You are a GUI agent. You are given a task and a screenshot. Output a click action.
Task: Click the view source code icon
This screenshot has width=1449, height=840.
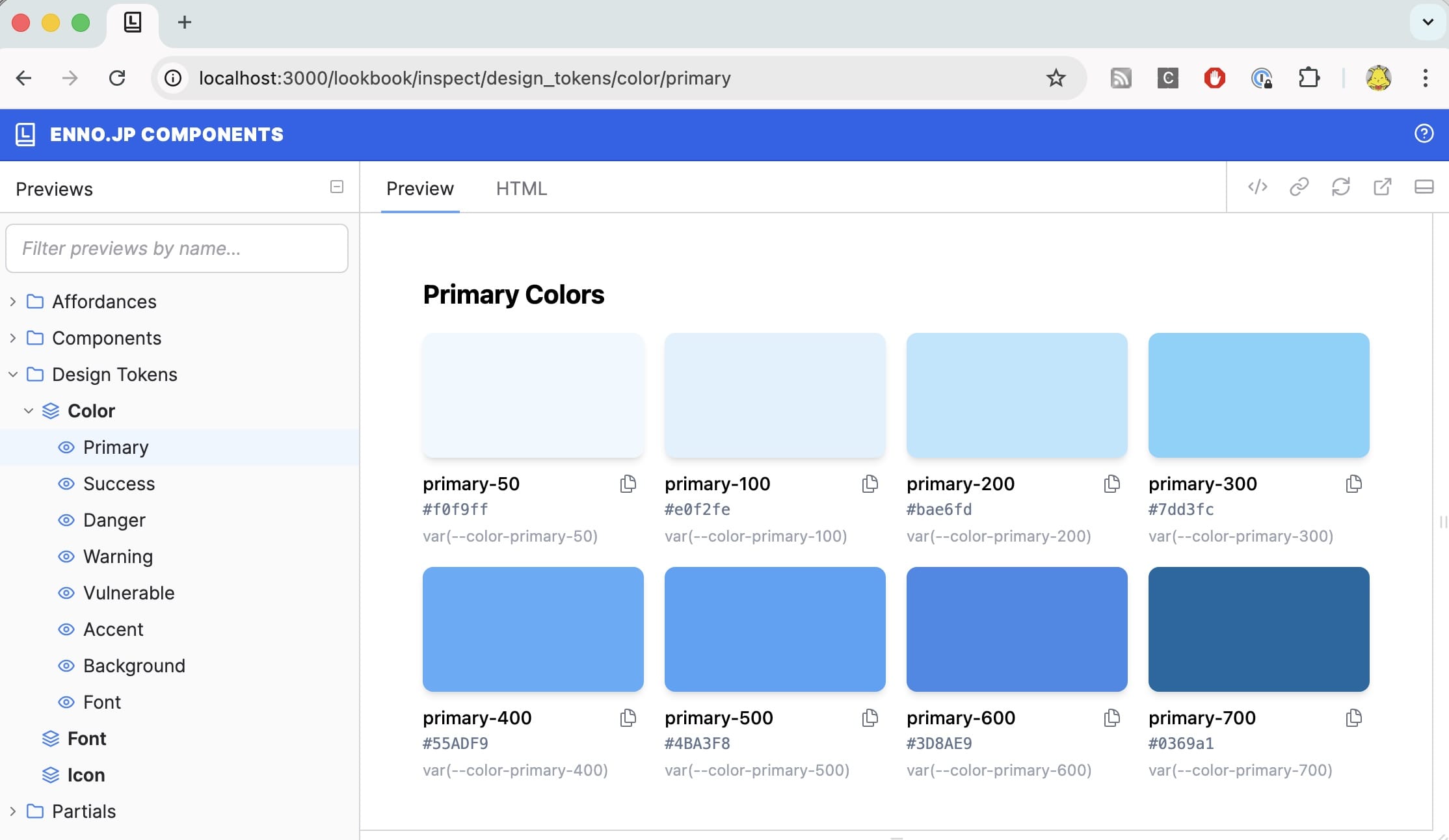point(1258,187)
